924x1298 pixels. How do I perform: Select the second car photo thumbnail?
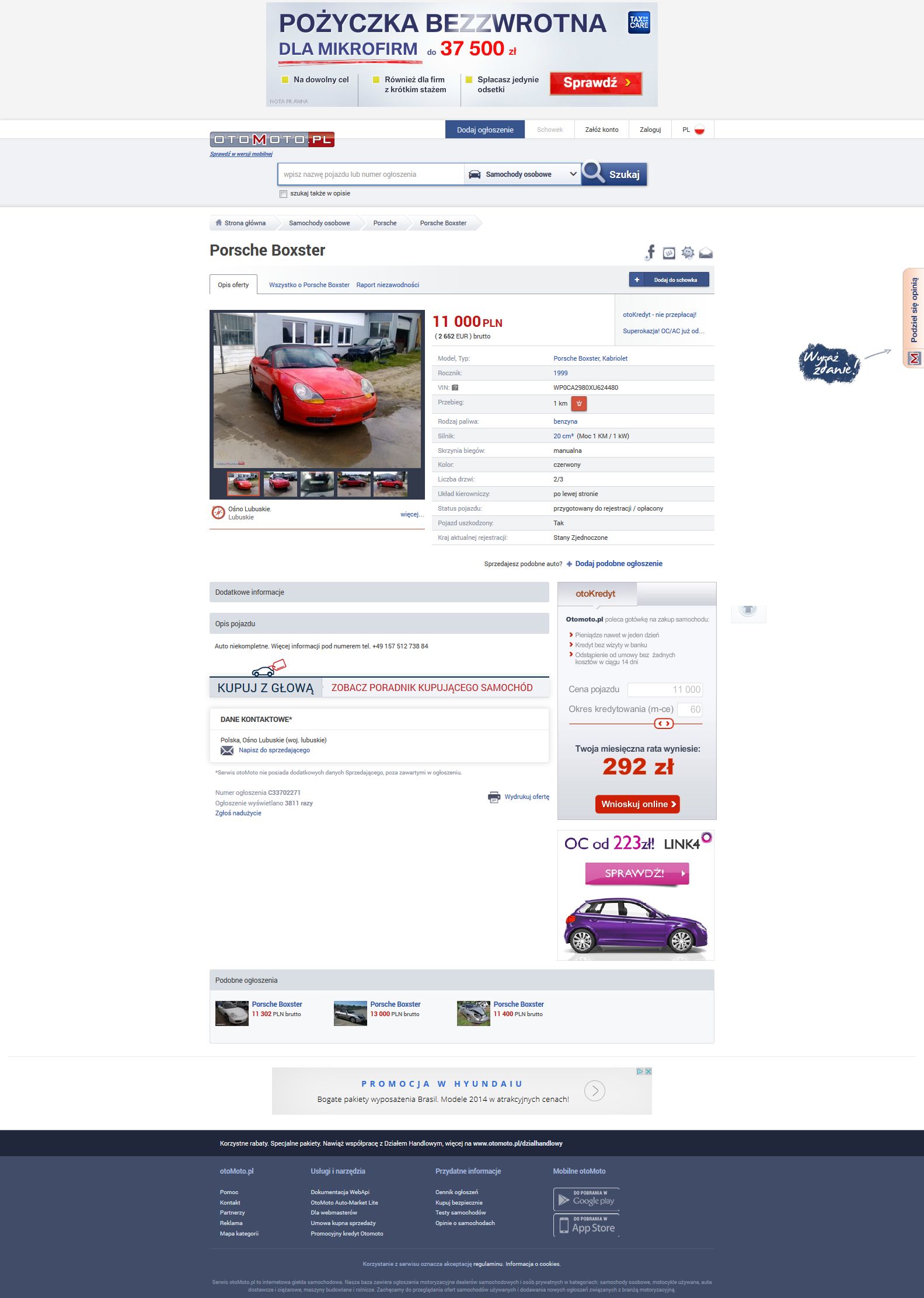pyautogui.click(x=280, y=484)
